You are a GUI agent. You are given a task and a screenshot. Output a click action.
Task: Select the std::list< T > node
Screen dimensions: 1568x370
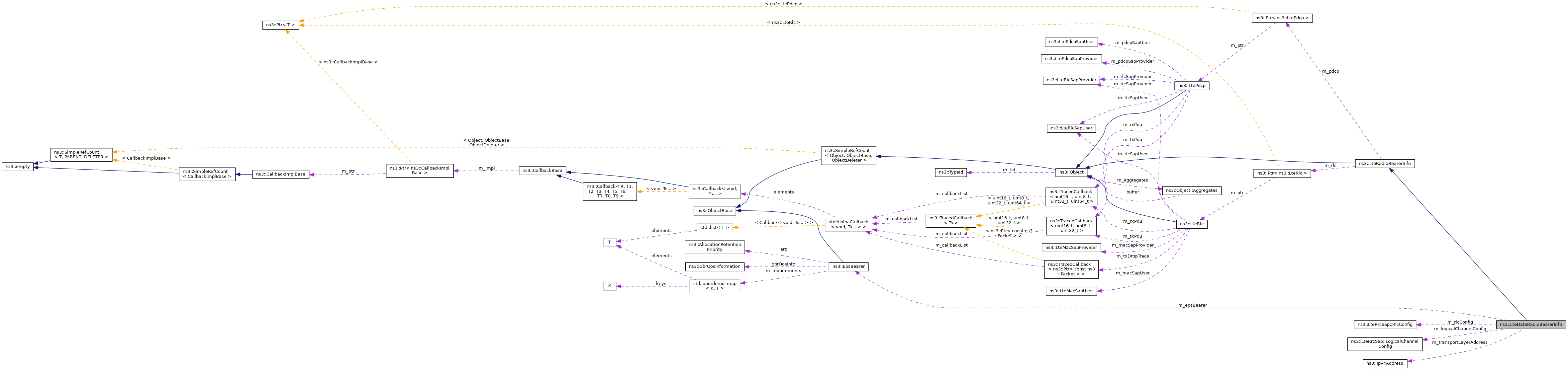tap(715, 228)
